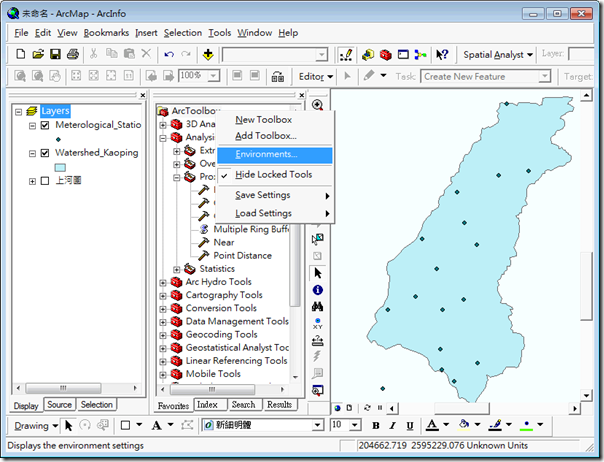Screen dimensions: 604x462
Task: Toggle the red ArcToolbox window icon
Action: 386,55
